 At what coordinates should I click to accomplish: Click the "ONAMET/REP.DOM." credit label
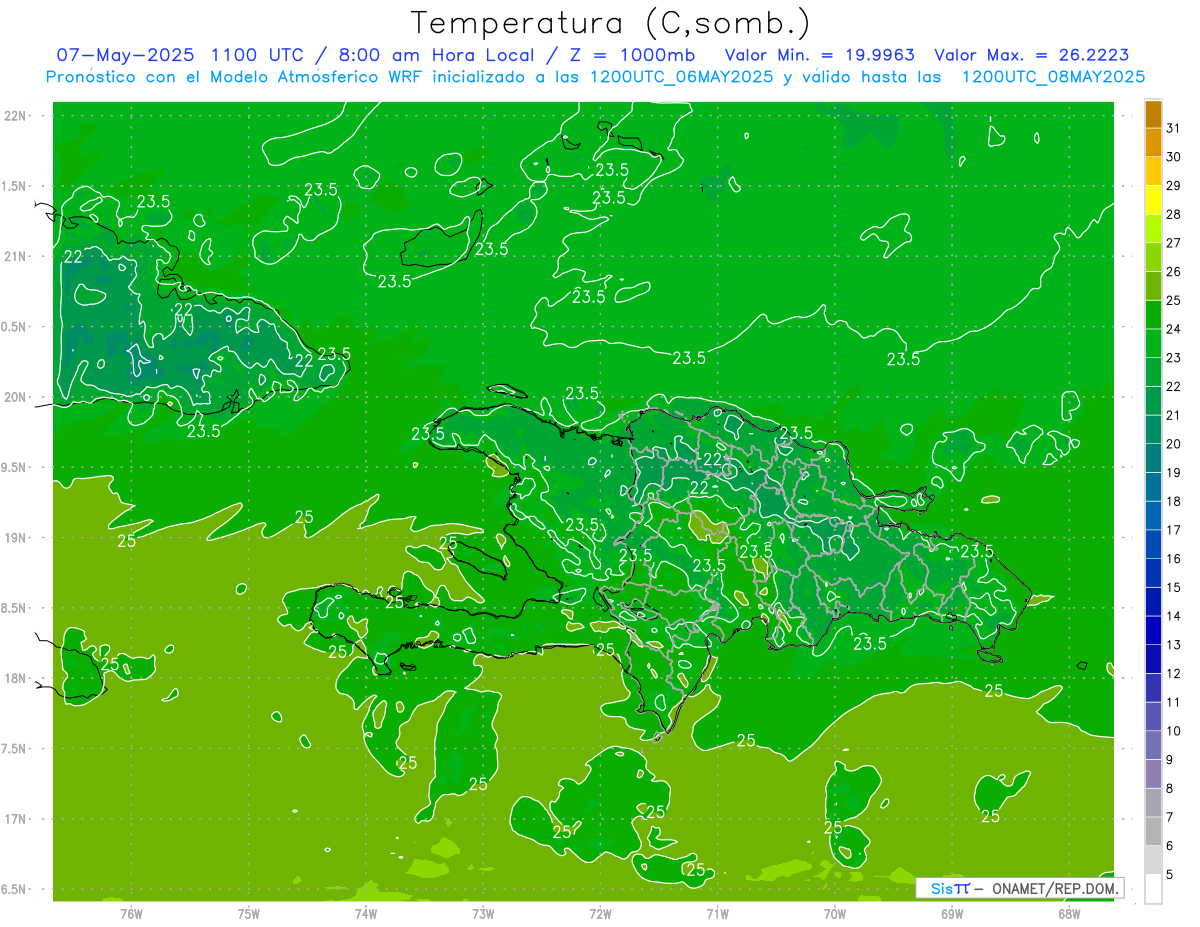pos(1054,888)
